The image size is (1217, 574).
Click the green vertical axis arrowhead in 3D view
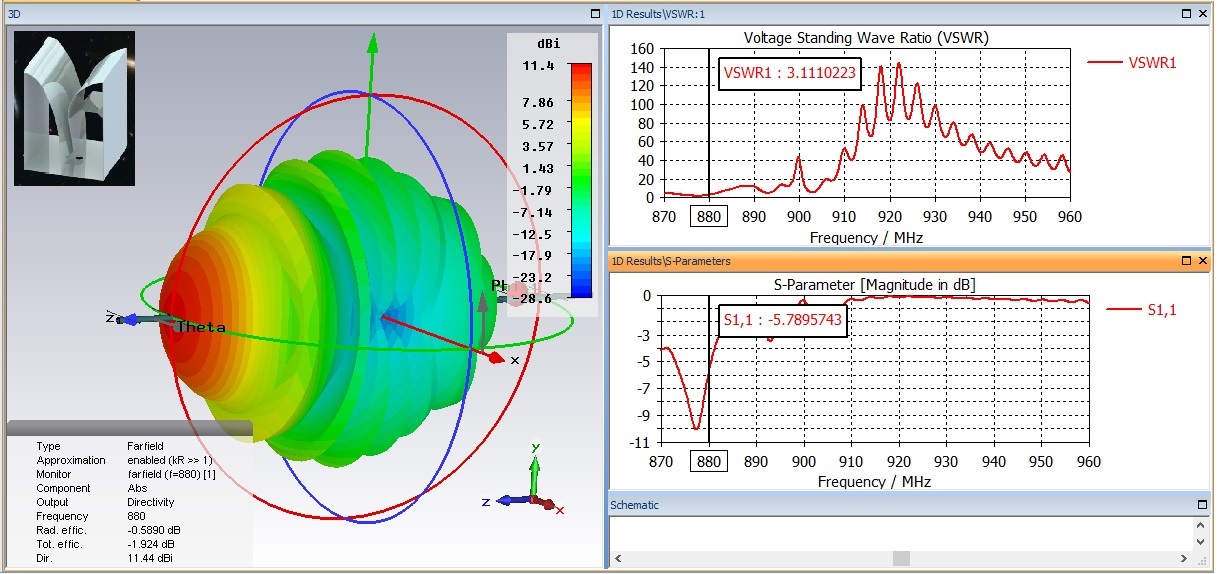click(372, 43)
